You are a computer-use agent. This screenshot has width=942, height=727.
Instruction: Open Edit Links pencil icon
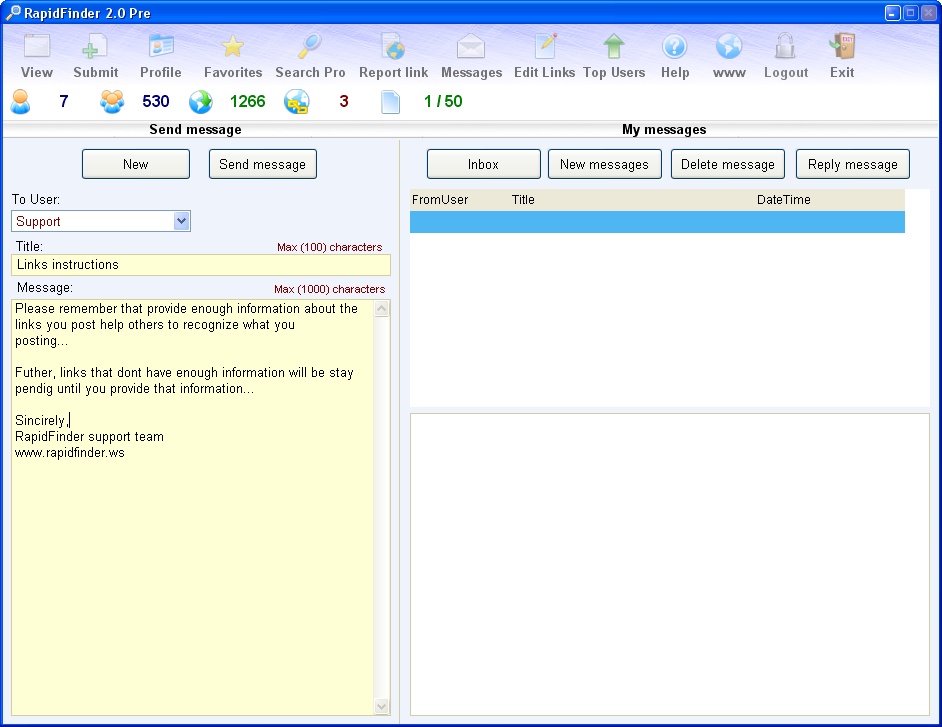(x=545, y=46)
